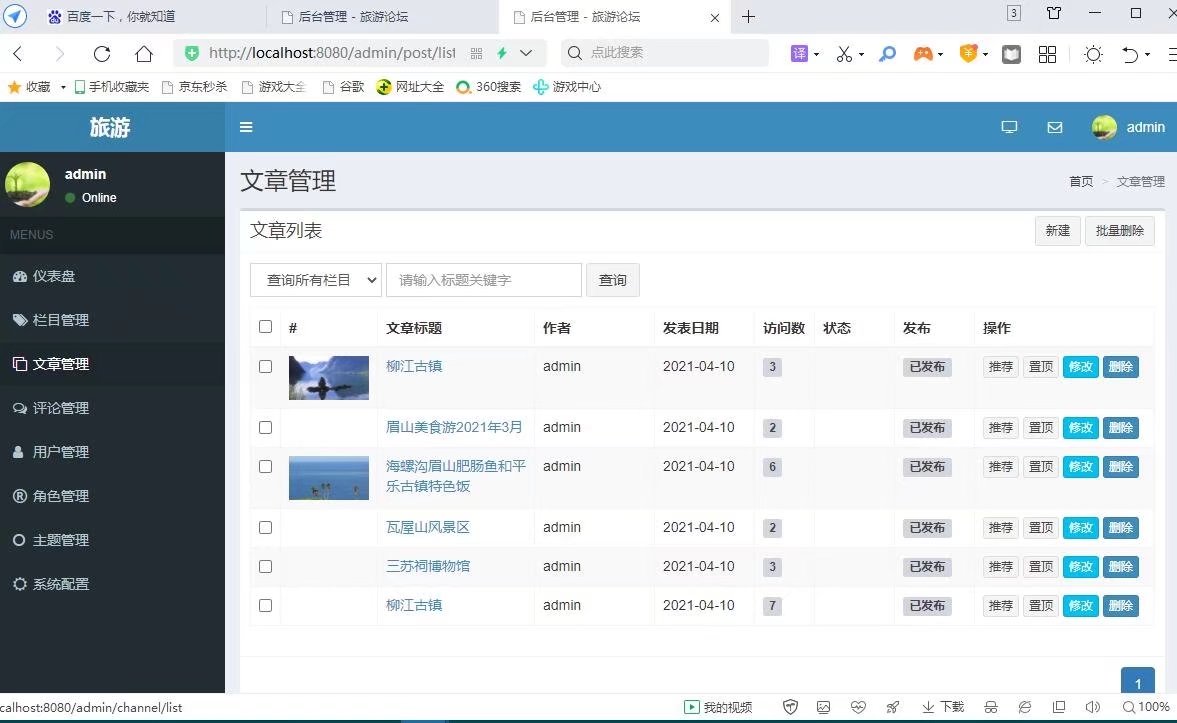Expand the undo icon dropdown arrow

tap(1147, 54)
